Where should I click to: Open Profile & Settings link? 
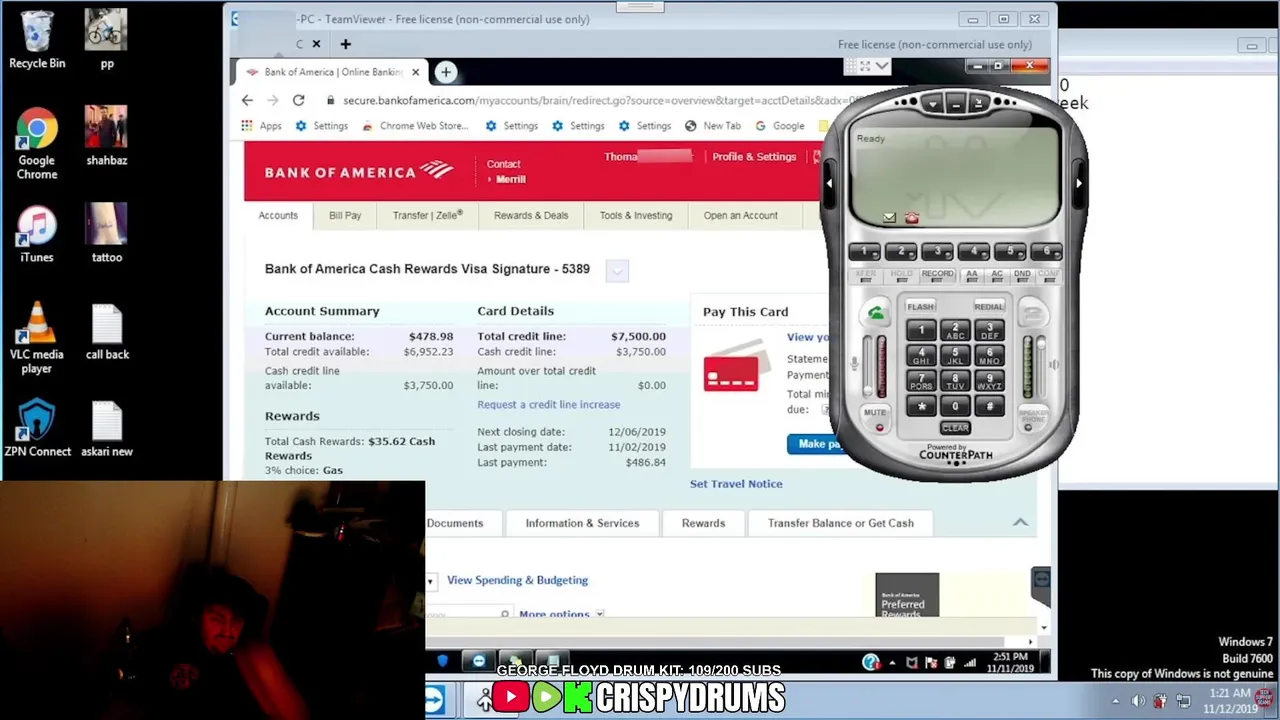(x=754, y=157)
